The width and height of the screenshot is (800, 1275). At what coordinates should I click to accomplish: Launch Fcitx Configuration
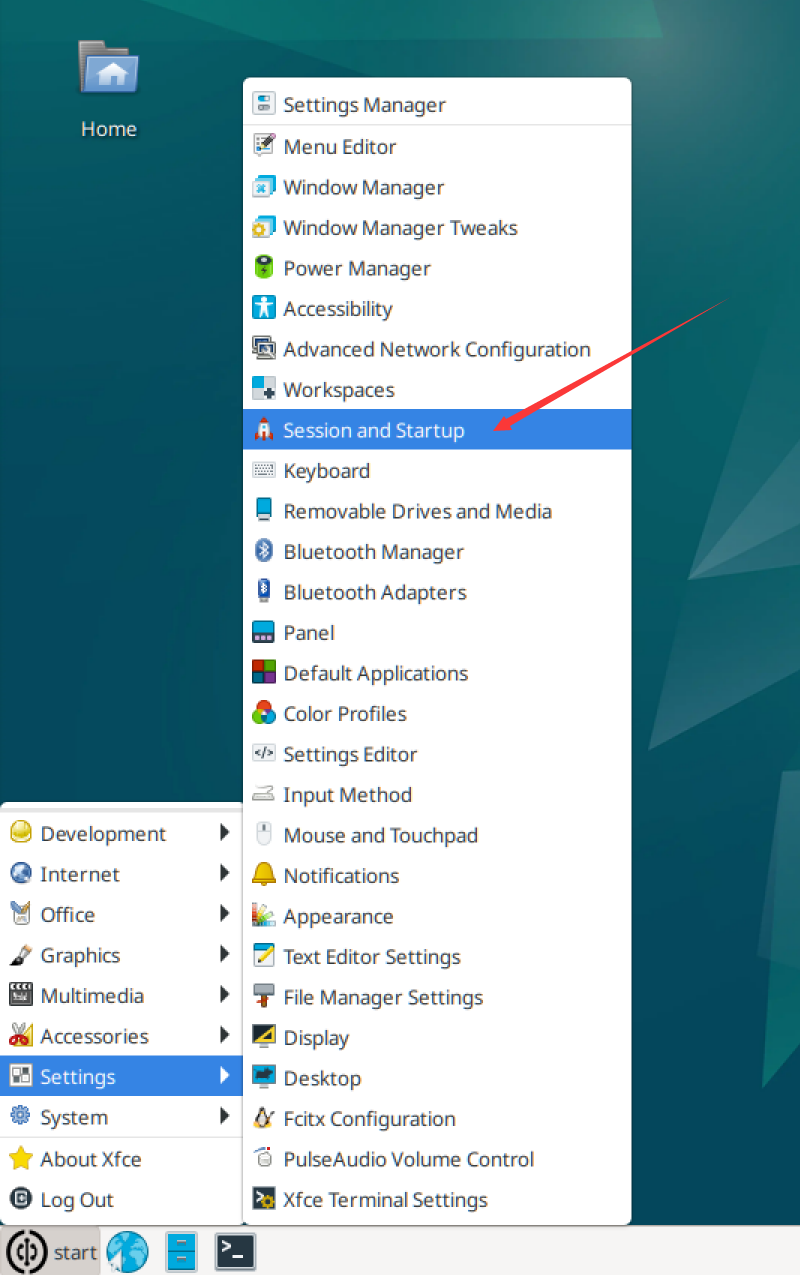(437, 1118)
